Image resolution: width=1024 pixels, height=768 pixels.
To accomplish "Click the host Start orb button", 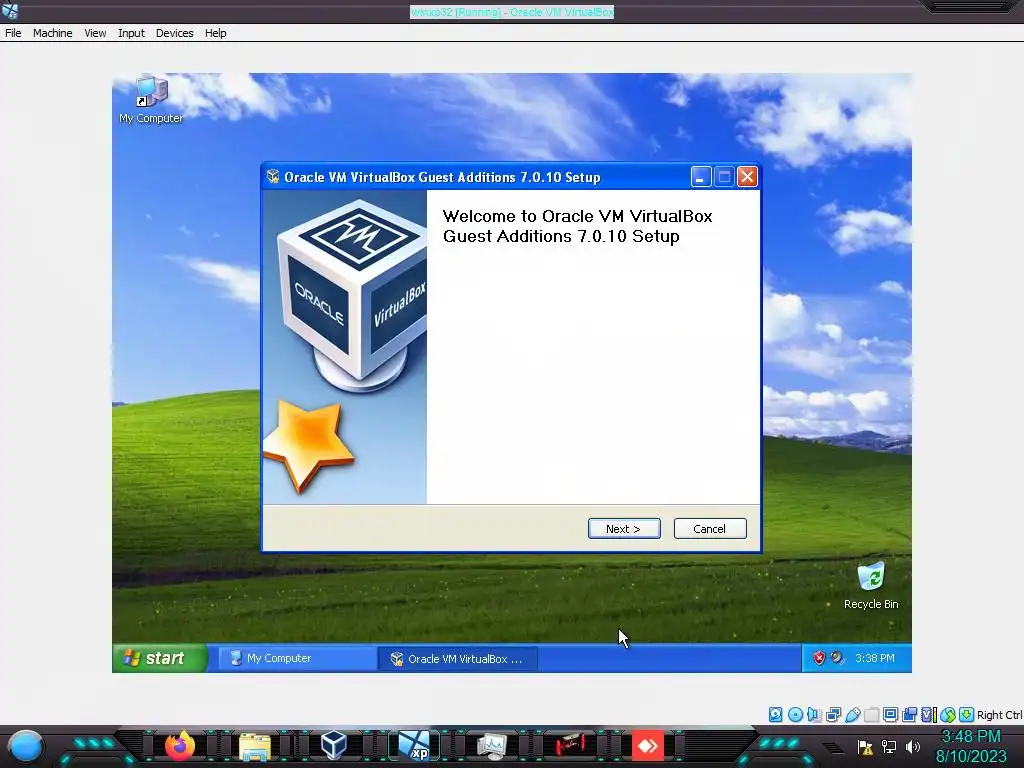I will click(x=25, y=746).
